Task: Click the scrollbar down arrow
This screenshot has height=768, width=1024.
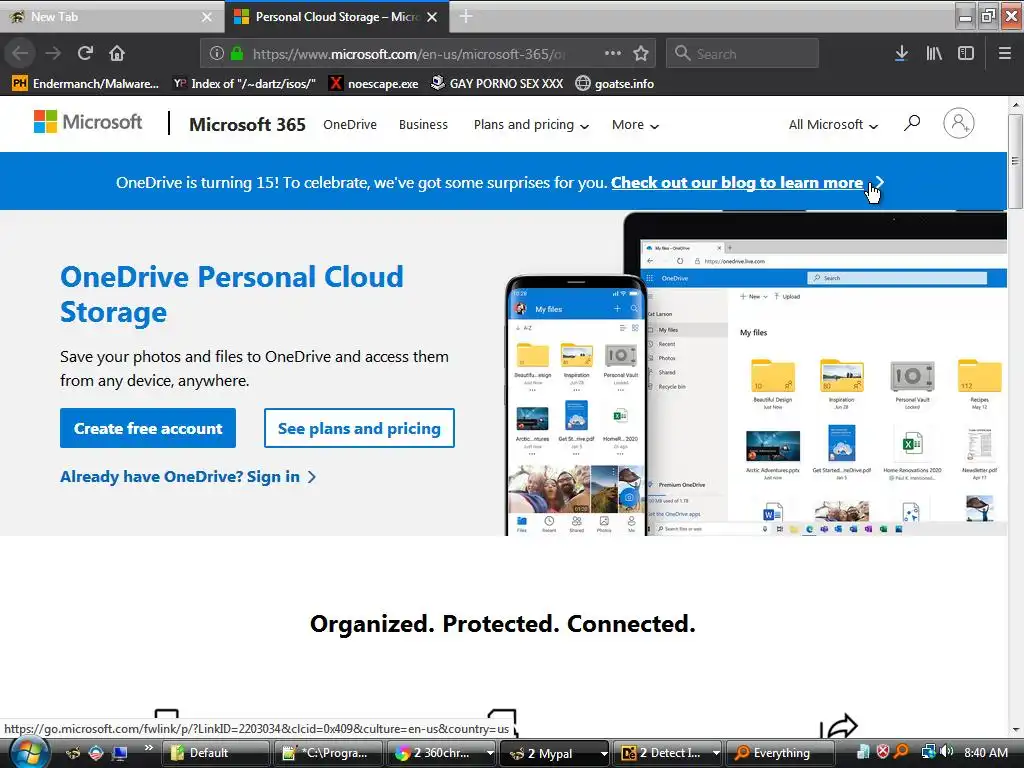Action: point(1016,729)
